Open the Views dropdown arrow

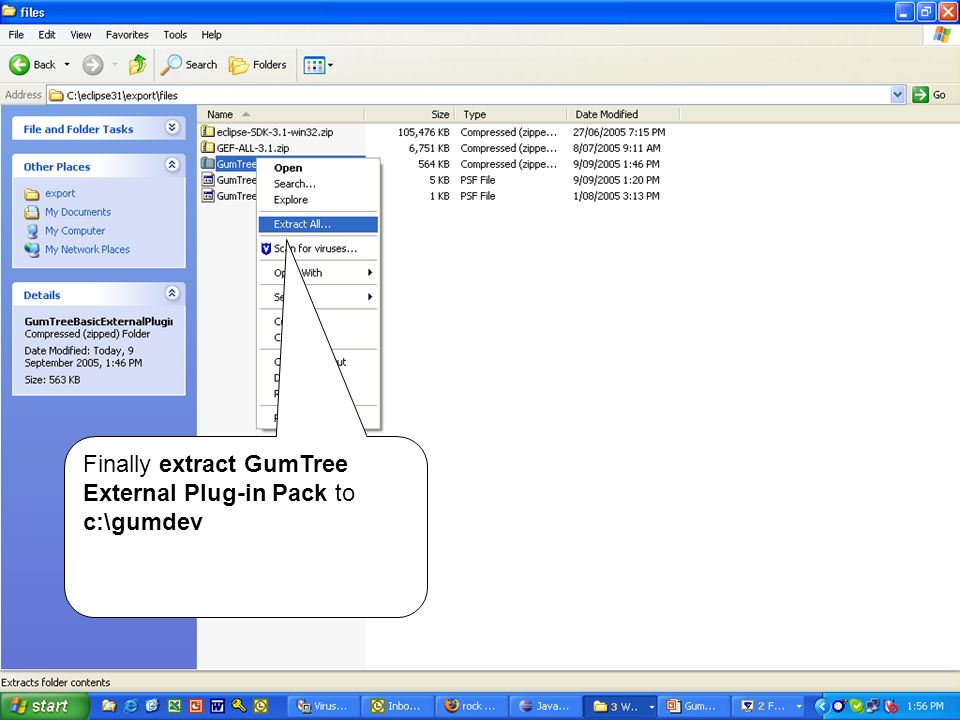(331, 65)
